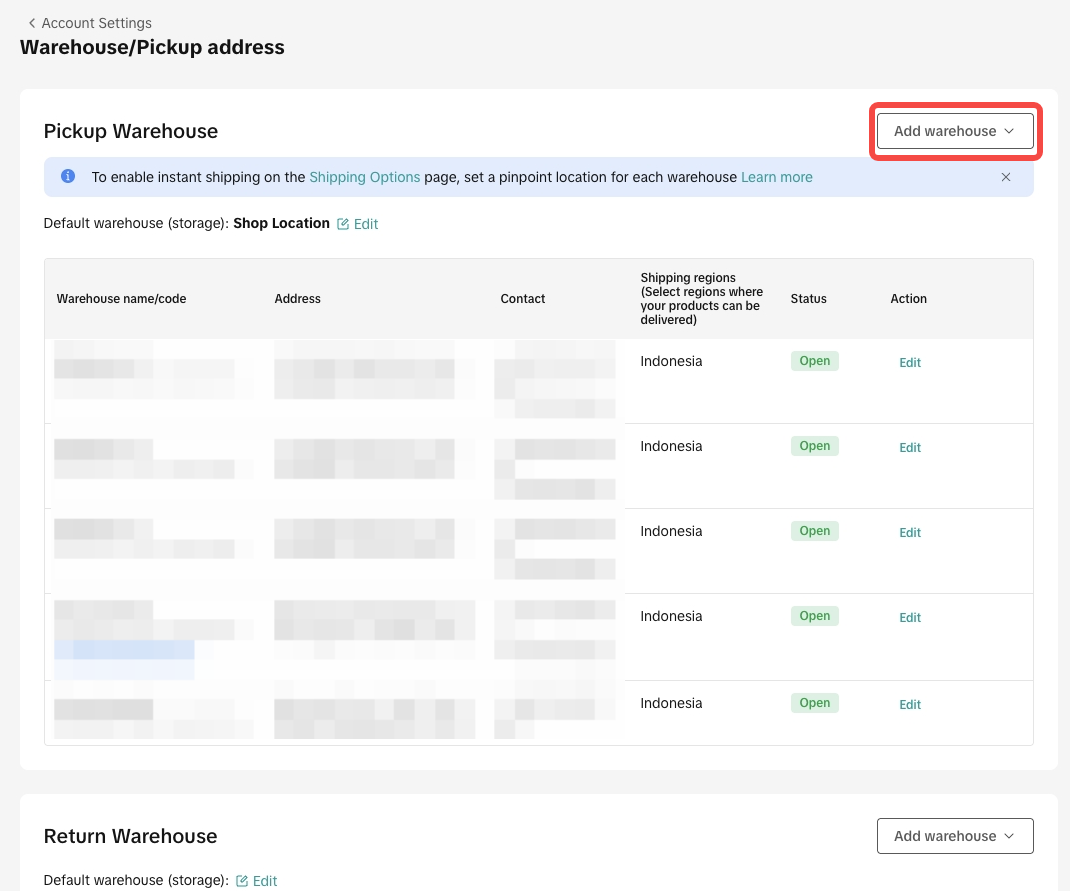This screenshot has height=891, width=1070.
Task: Click the Warehouse name/code column header
Action: coord(121,299)
